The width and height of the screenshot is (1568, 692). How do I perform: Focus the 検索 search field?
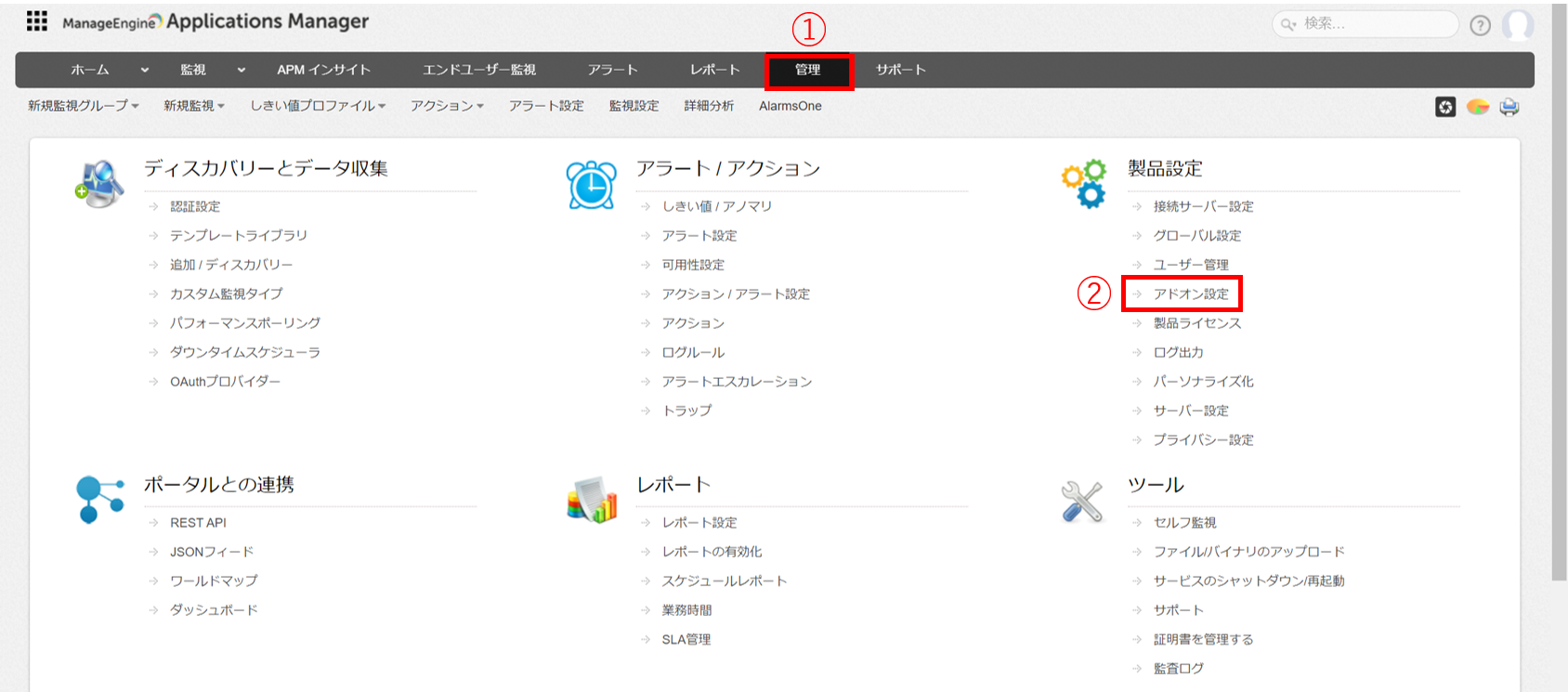coord(1365,24)
